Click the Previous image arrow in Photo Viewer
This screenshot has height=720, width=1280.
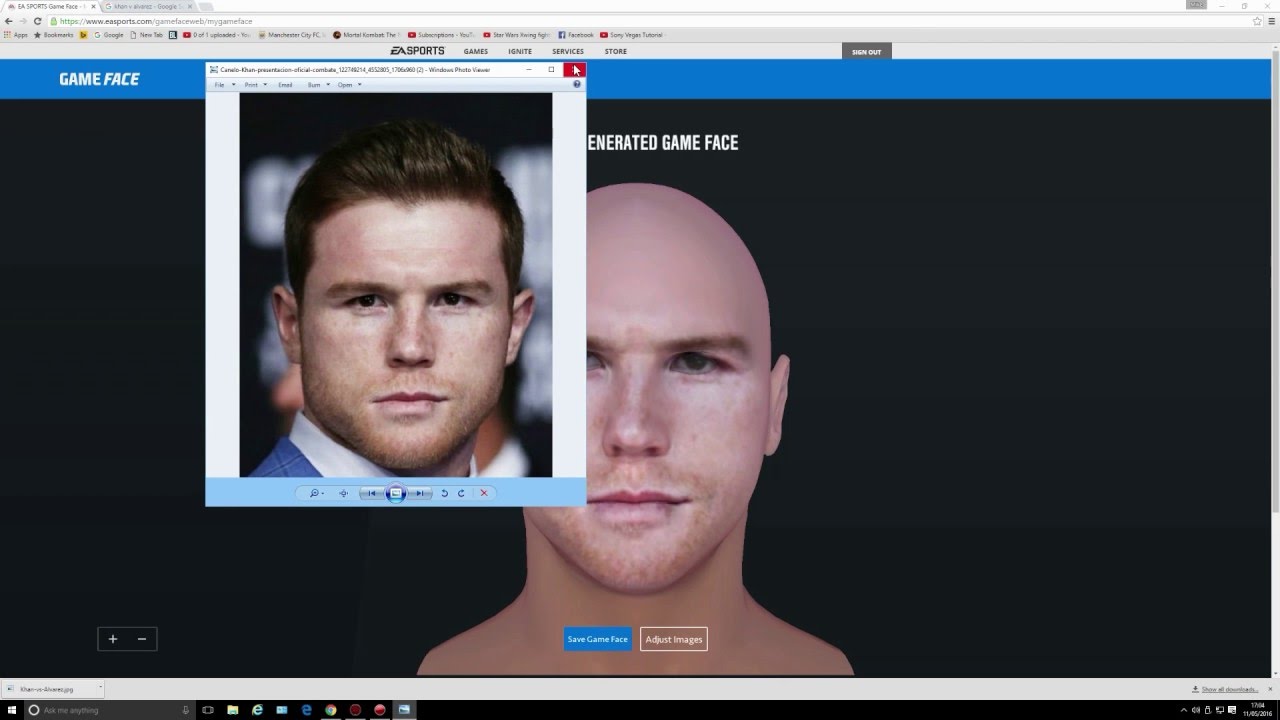[371, 493]
